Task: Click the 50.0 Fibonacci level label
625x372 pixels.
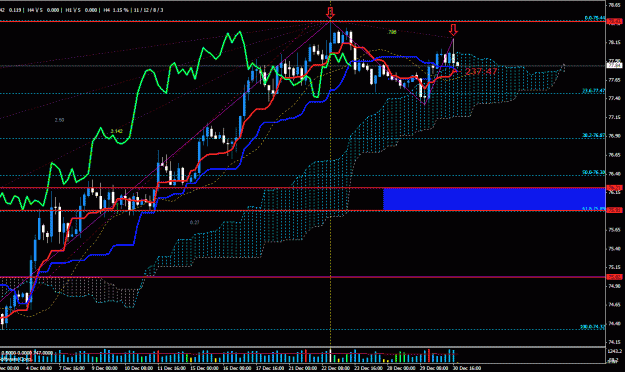Action: pyautogui.click(x=594, y=173)
